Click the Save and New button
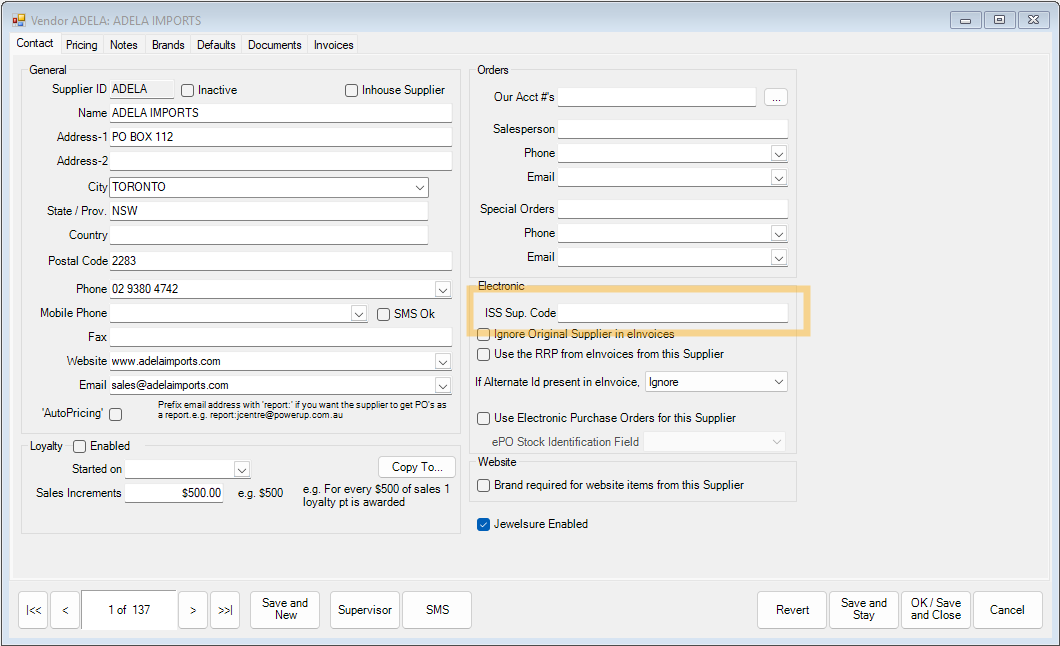This screenshot has width=1060, height=646. pos(285,610)
